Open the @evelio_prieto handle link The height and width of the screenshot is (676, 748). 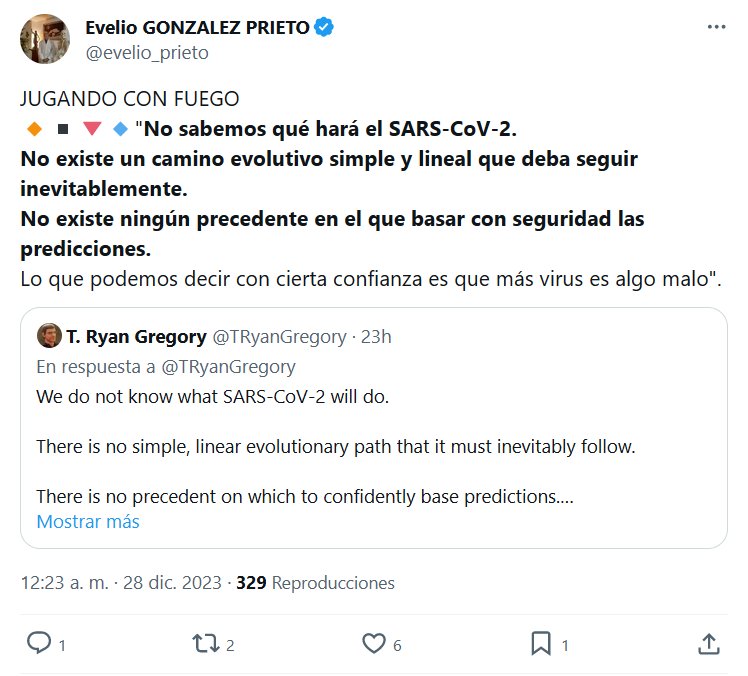click(147, 53)
